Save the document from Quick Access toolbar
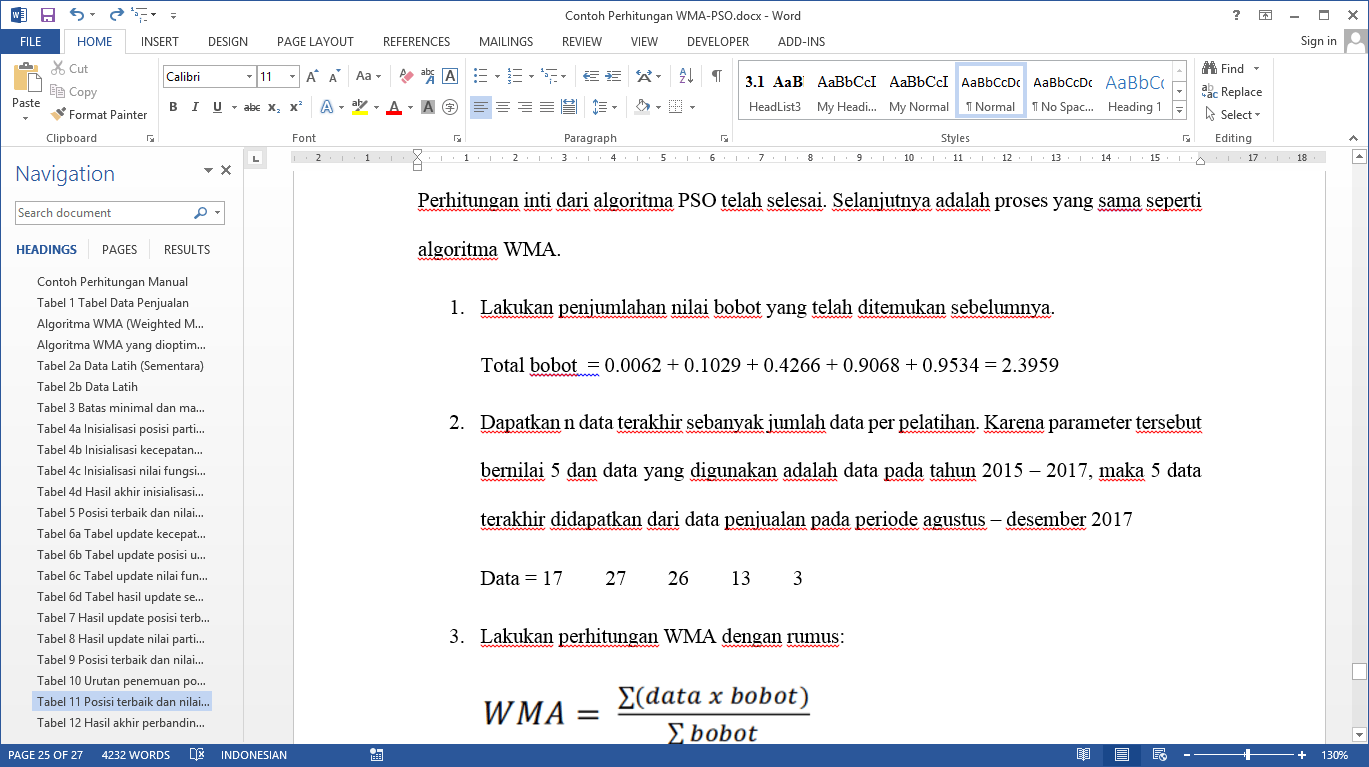 [47, 15]
